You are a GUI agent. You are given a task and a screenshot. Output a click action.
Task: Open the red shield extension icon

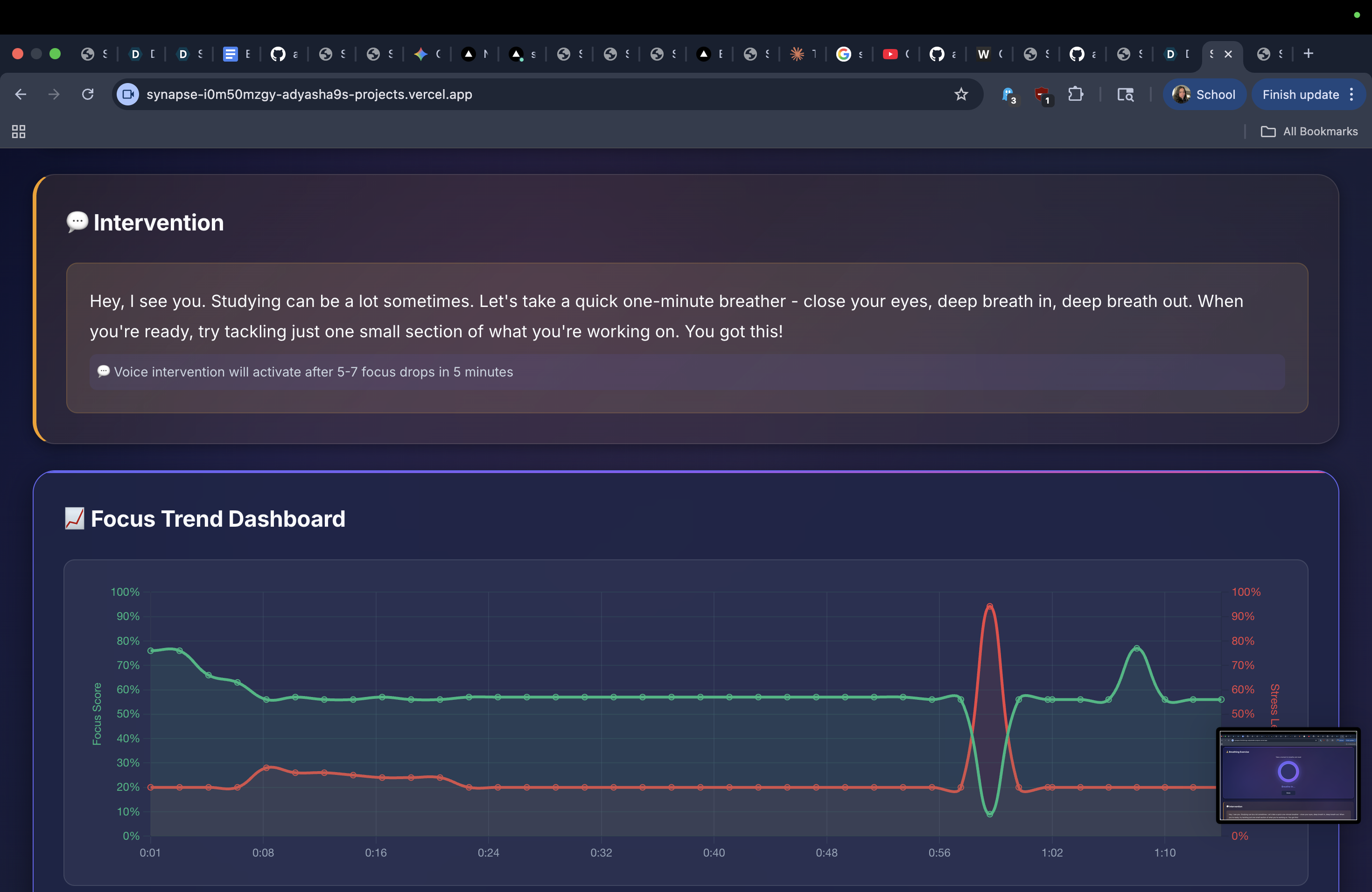click(x=1042, y=94)
